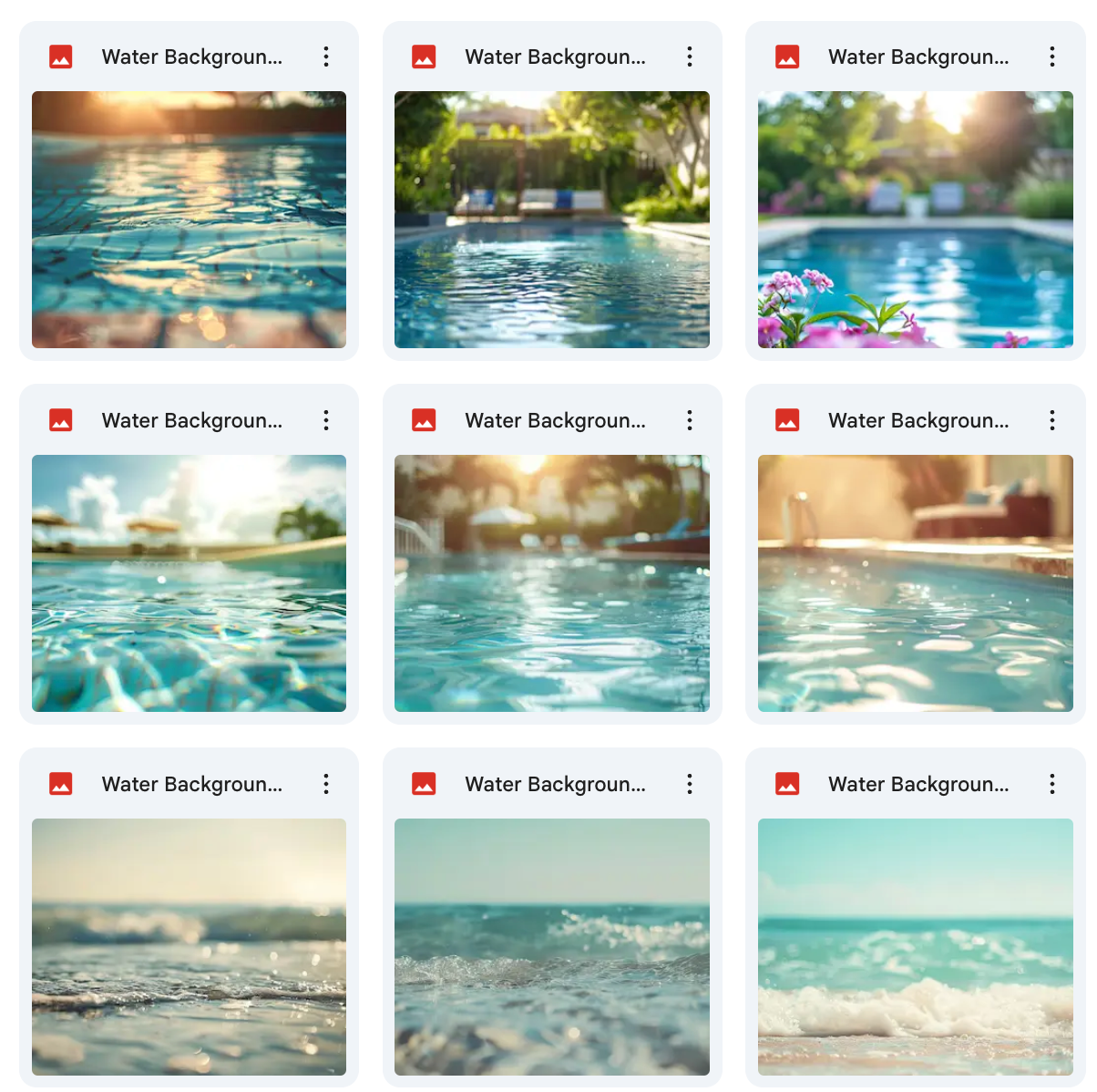Select the turquoise beach foamy wave thumbnail
This screenshot has width=1097, height=1092.
916,947
